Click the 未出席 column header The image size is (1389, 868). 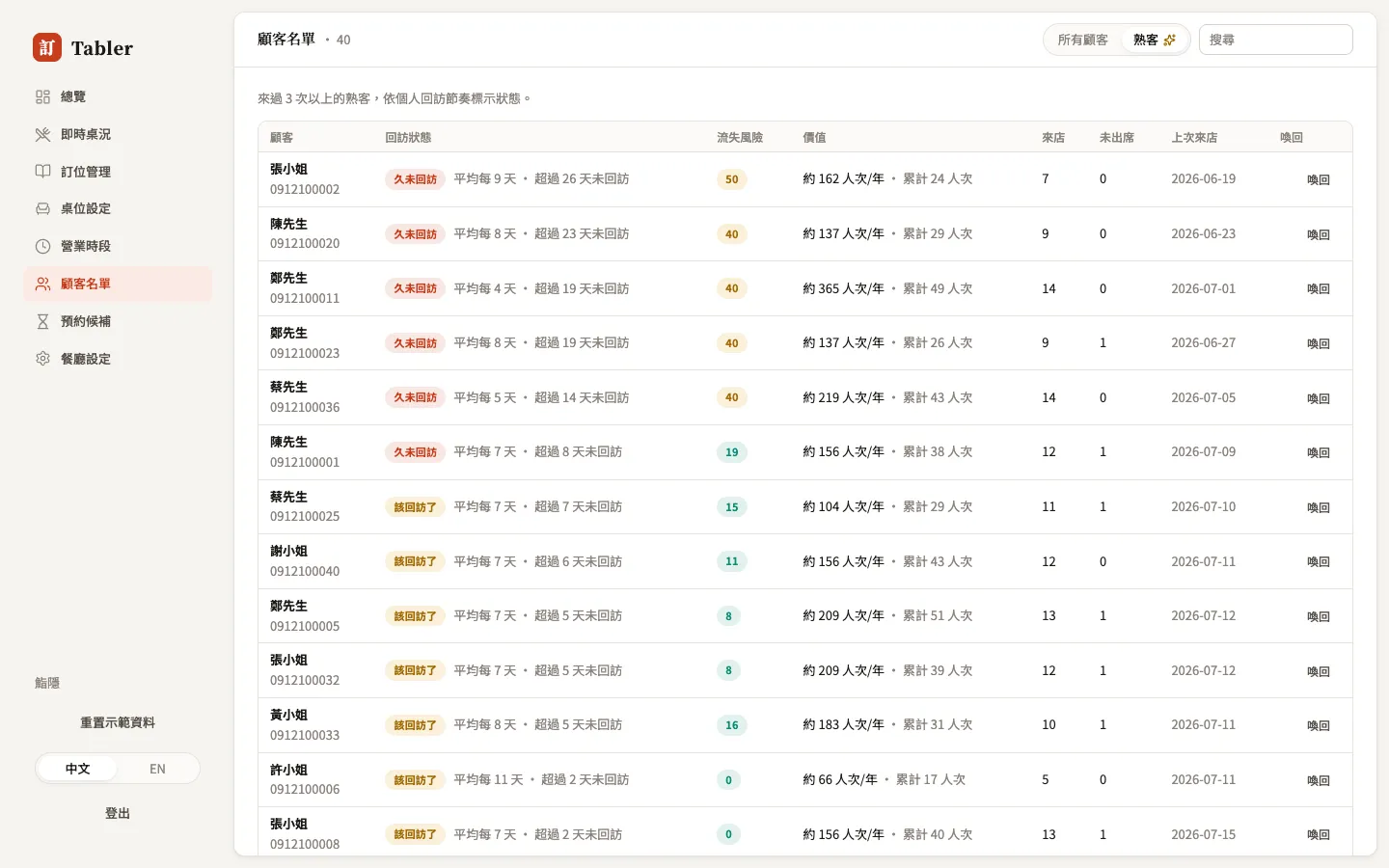tap(1117, 137)
